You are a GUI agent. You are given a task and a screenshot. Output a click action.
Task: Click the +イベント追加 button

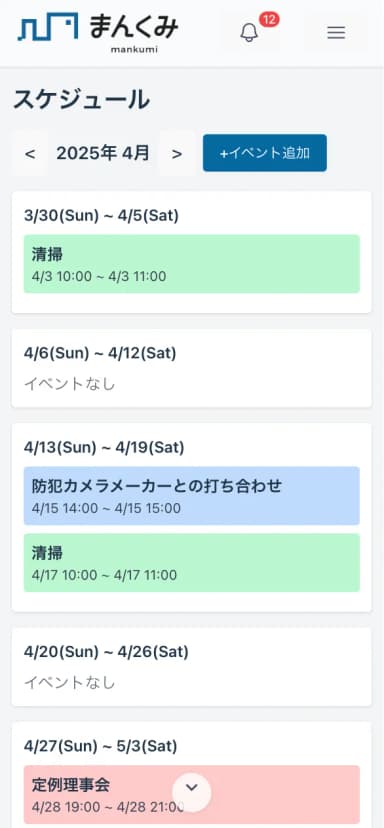point(265,153)
